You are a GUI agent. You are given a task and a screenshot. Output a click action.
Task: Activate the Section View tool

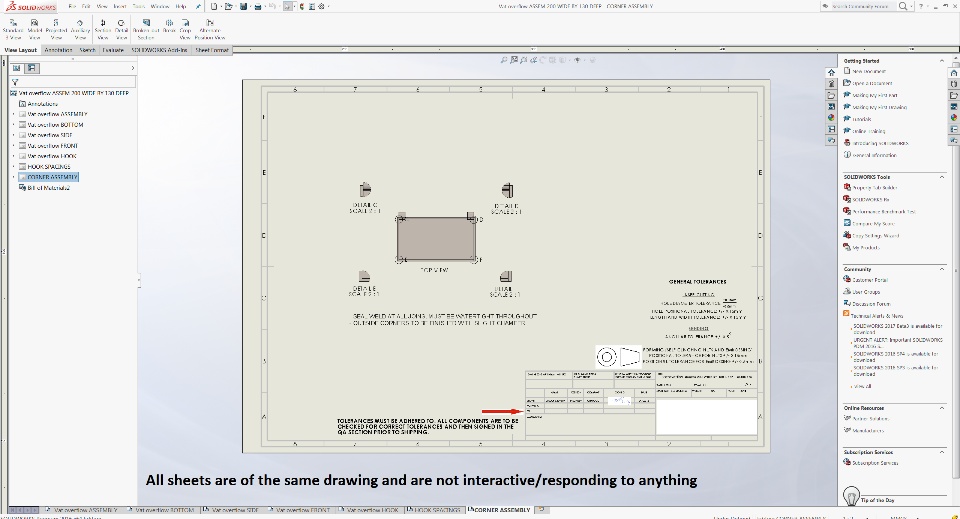tap(103, 29)
